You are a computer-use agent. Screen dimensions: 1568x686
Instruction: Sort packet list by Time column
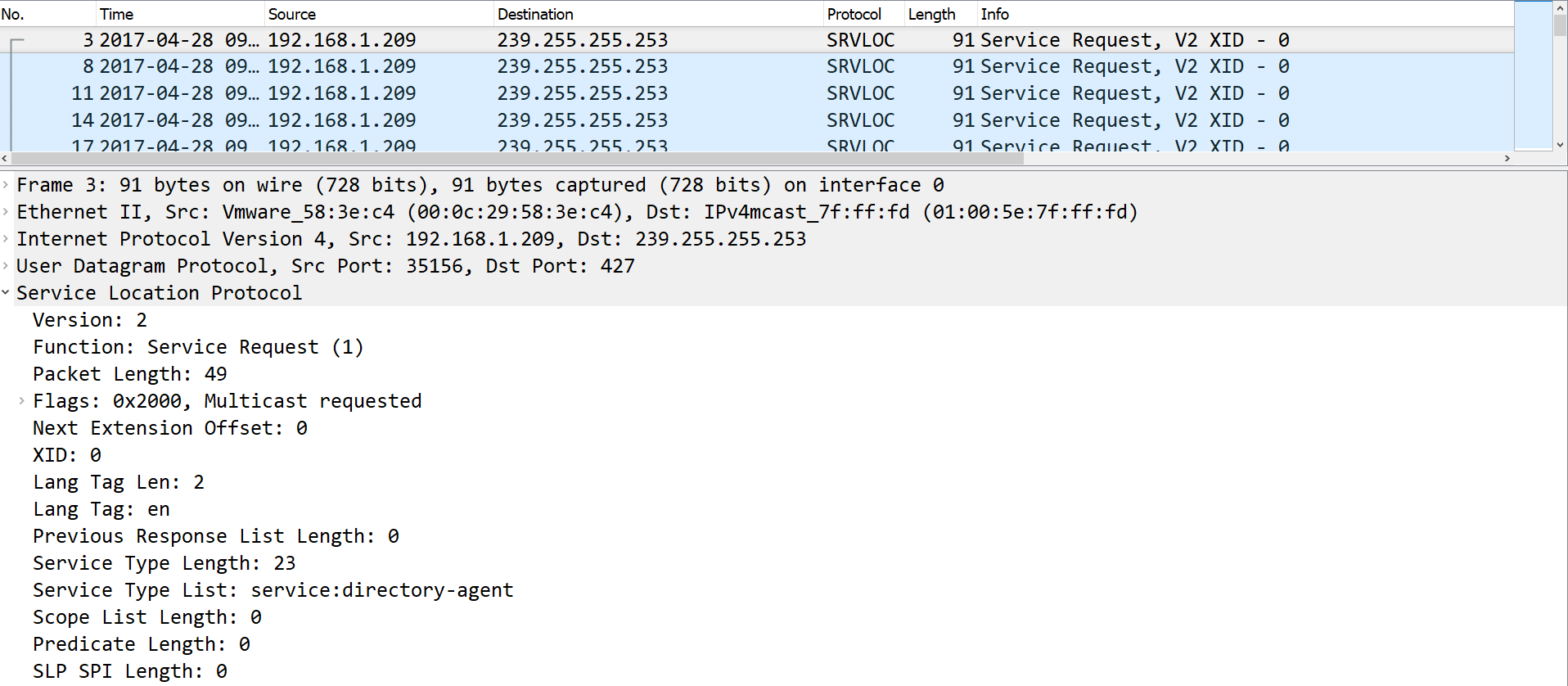181,14
